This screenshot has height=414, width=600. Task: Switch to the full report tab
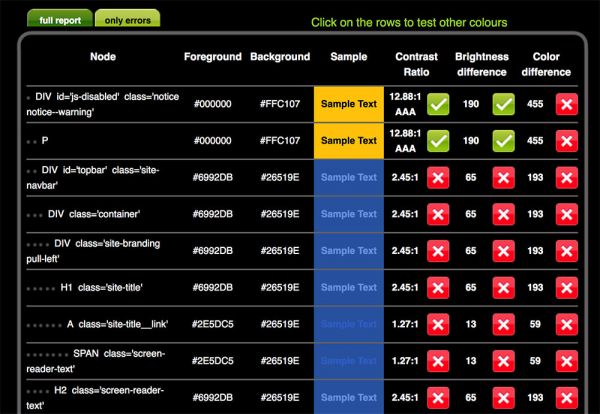click(60, 19)
